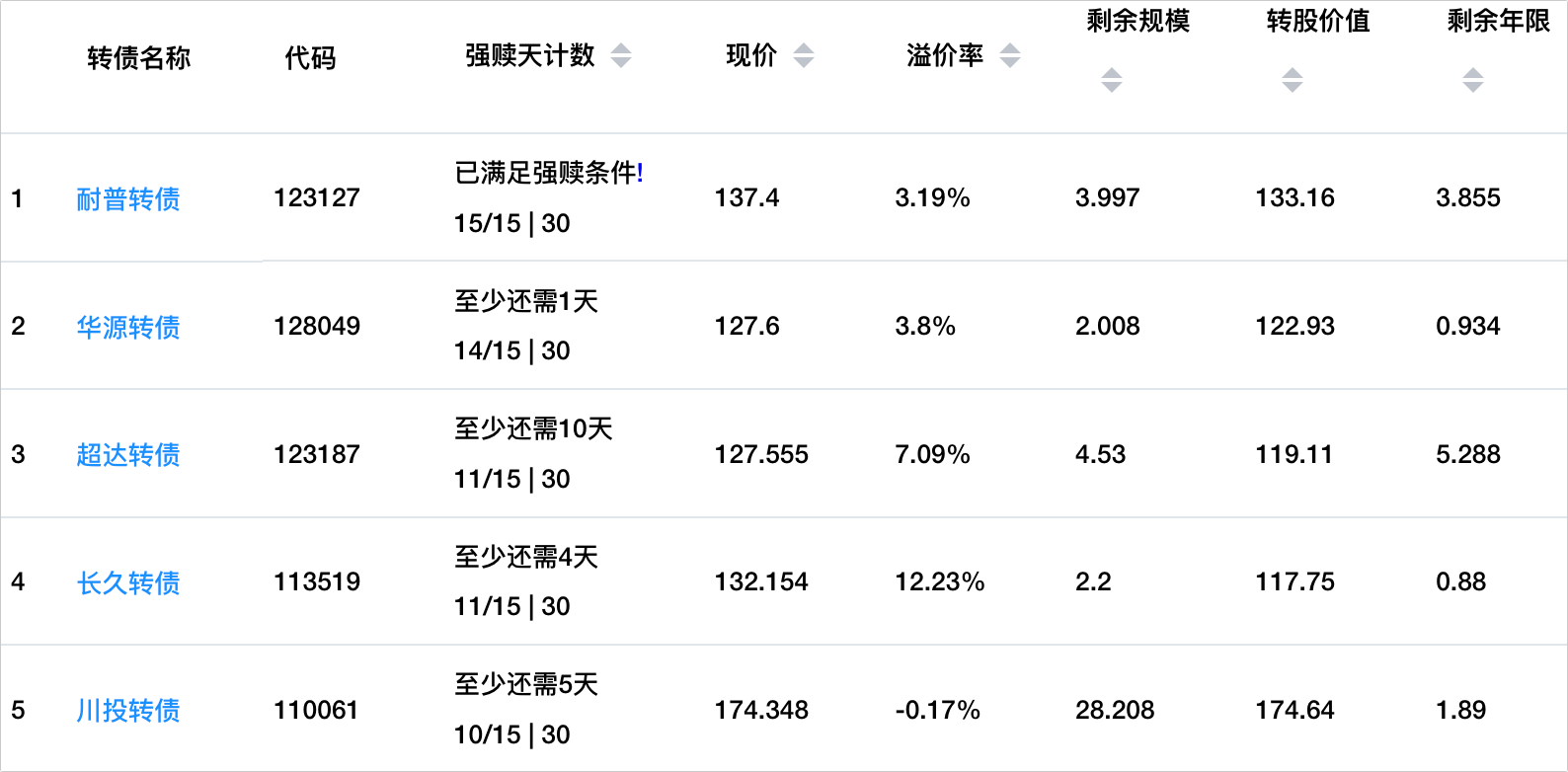Click the 转债名称 column header
The width and height of the screenshot is (1568, 772).
(x=138, y=58)
